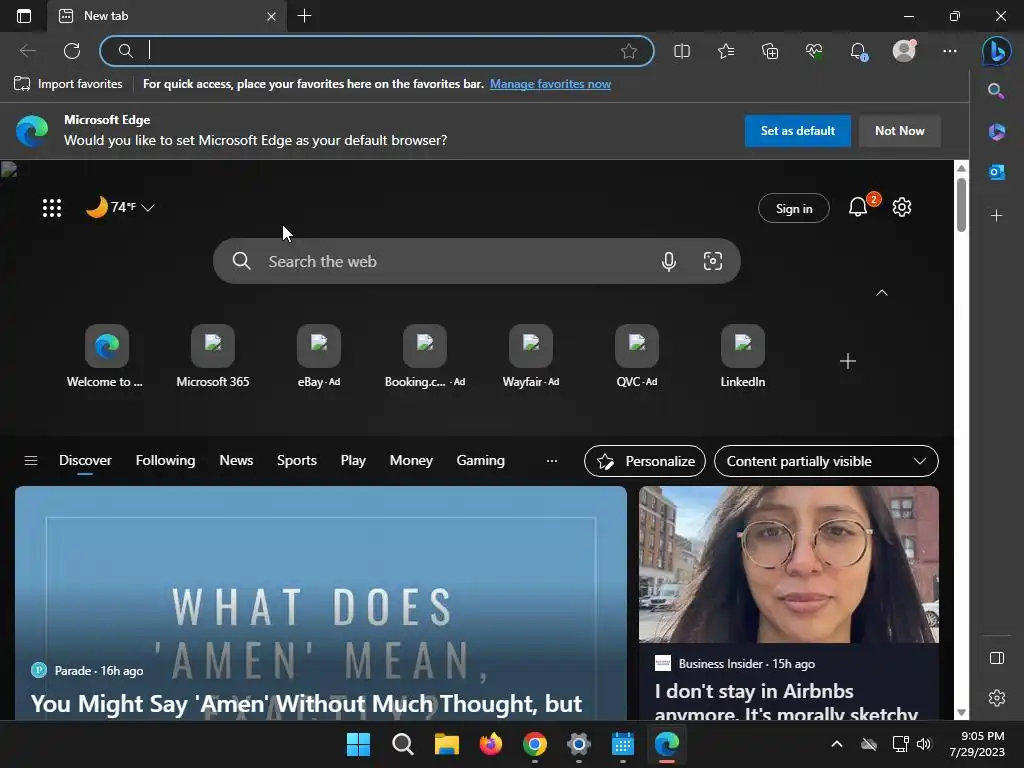The width and height of the screenshot is (1024, 768).
Task: Open the Bing chat sidebar button
Action: click(x=997, y=51)
